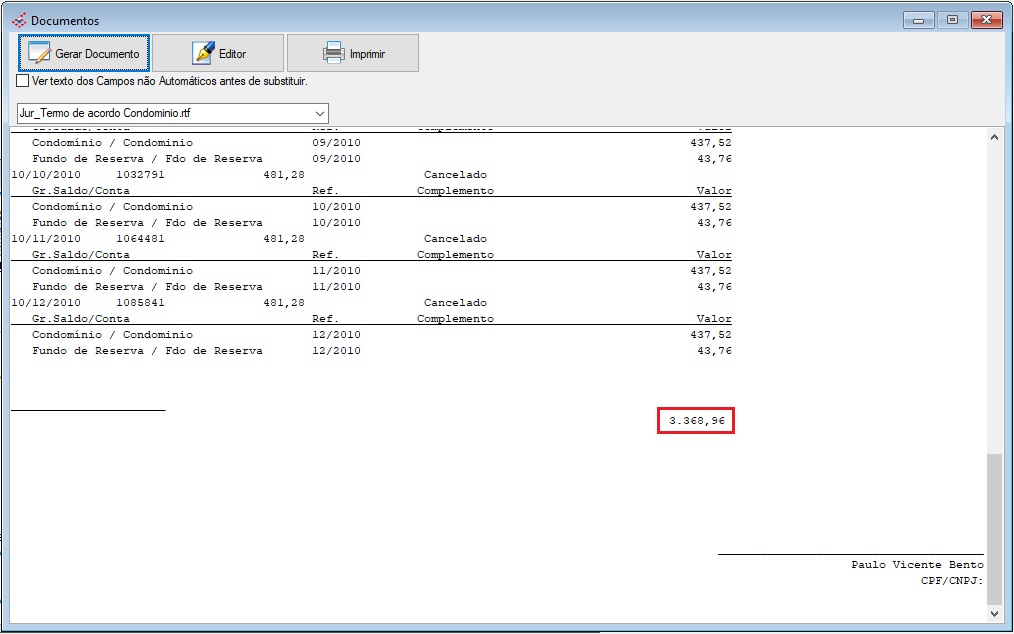The height and width of the screenshot is (634, 1014).
Task: Click 'Cancelado' on the 10/12/2010 row
Action: (x=455, y=303)
